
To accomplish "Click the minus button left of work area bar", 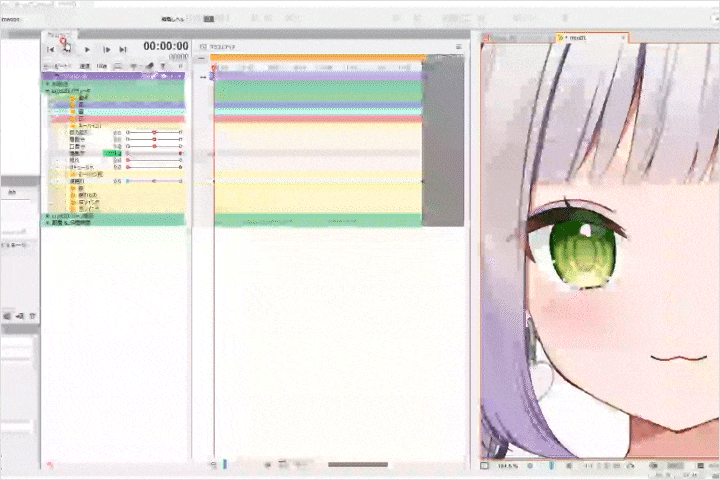I will click(x=201, y=58).
